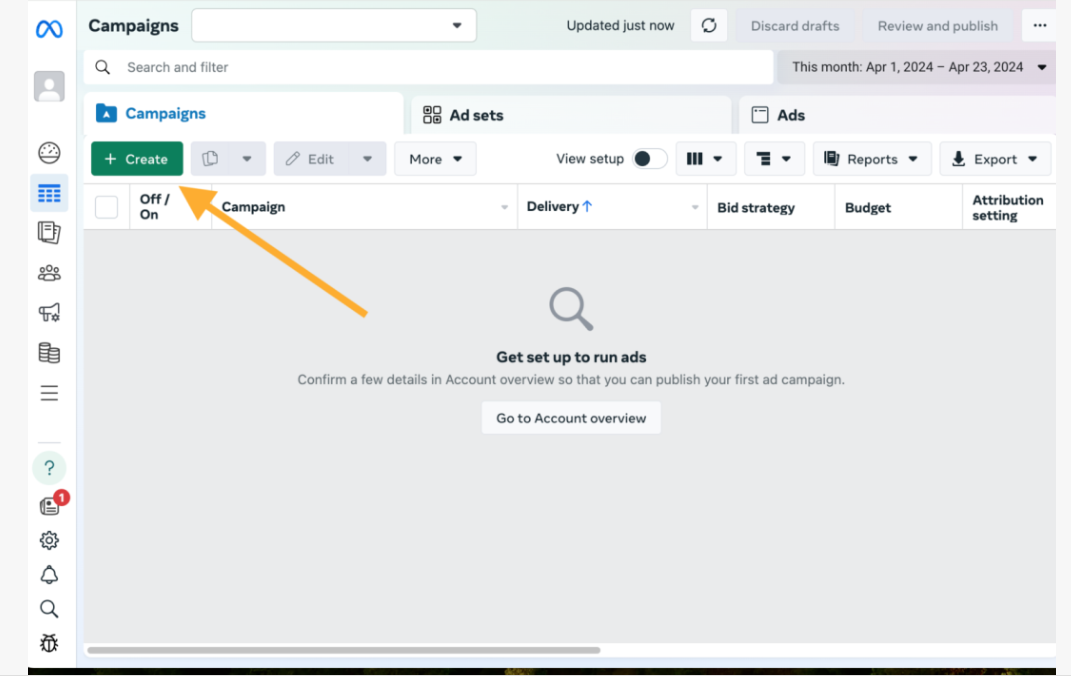Click the green Create button
Screen dimensions: 1071x676
[137, 158]
